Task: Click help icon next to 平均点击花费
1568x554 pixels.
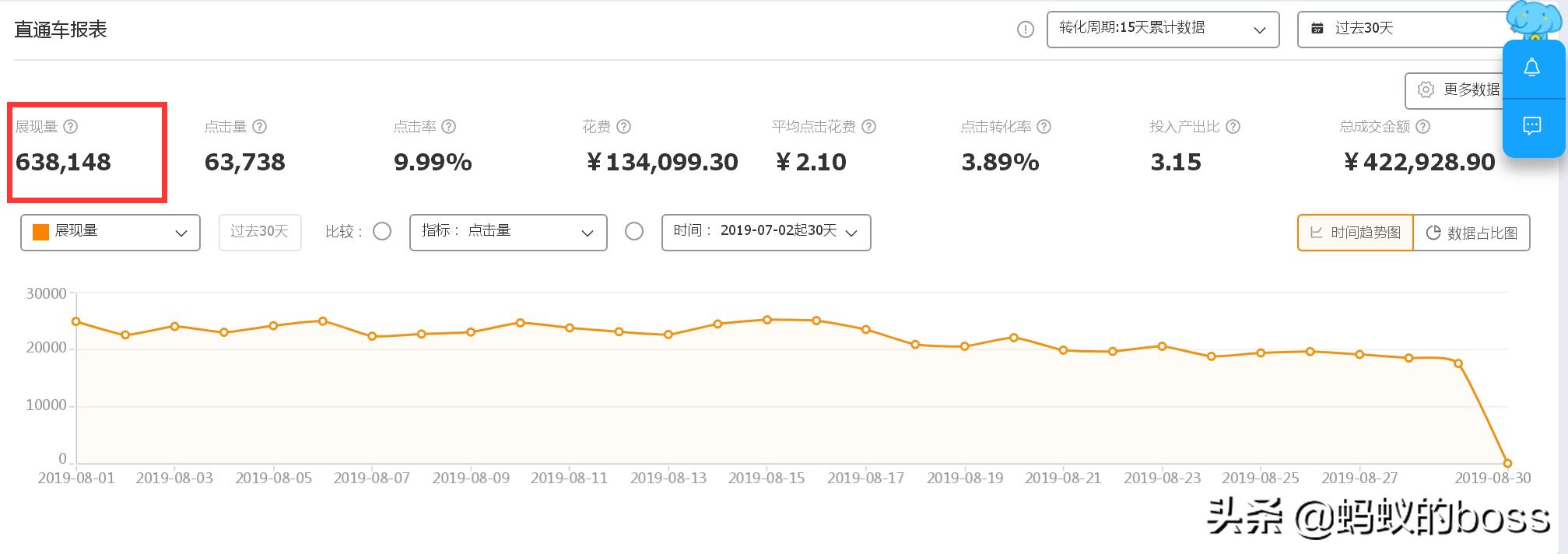Action: pos(869,127)
